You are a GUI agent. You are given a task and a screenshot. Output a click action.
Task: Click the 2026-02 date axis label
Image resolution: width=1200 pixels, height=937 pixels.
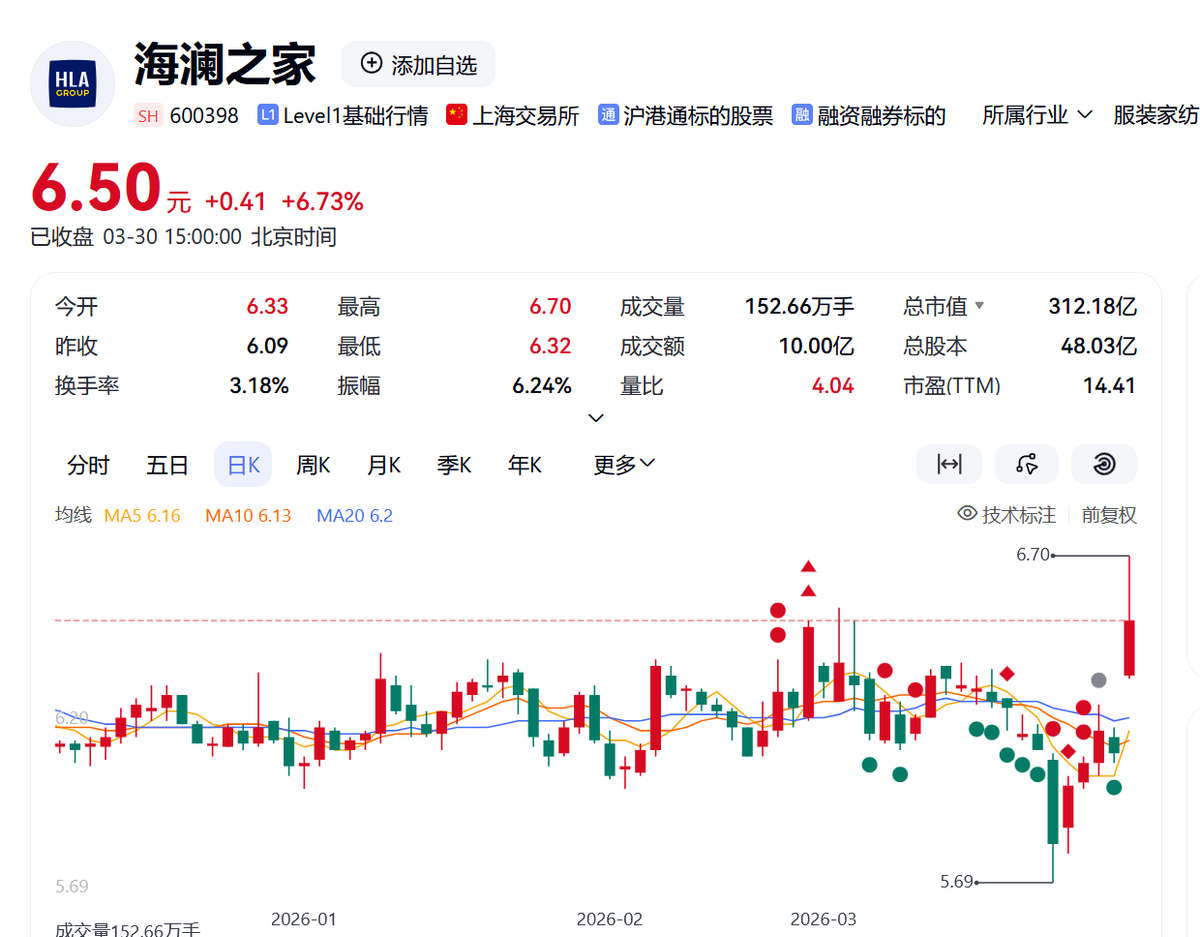tap(610, 918)
